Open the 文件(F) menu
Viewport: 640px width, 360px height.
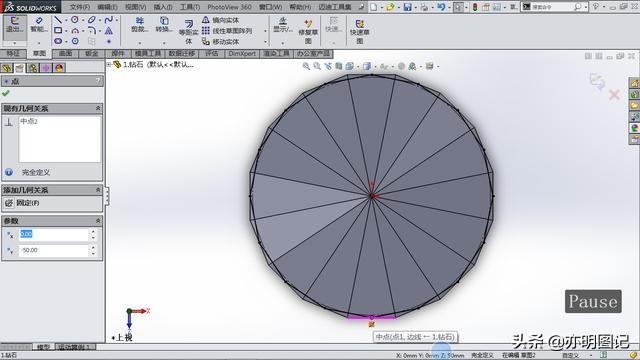[80, 7]
